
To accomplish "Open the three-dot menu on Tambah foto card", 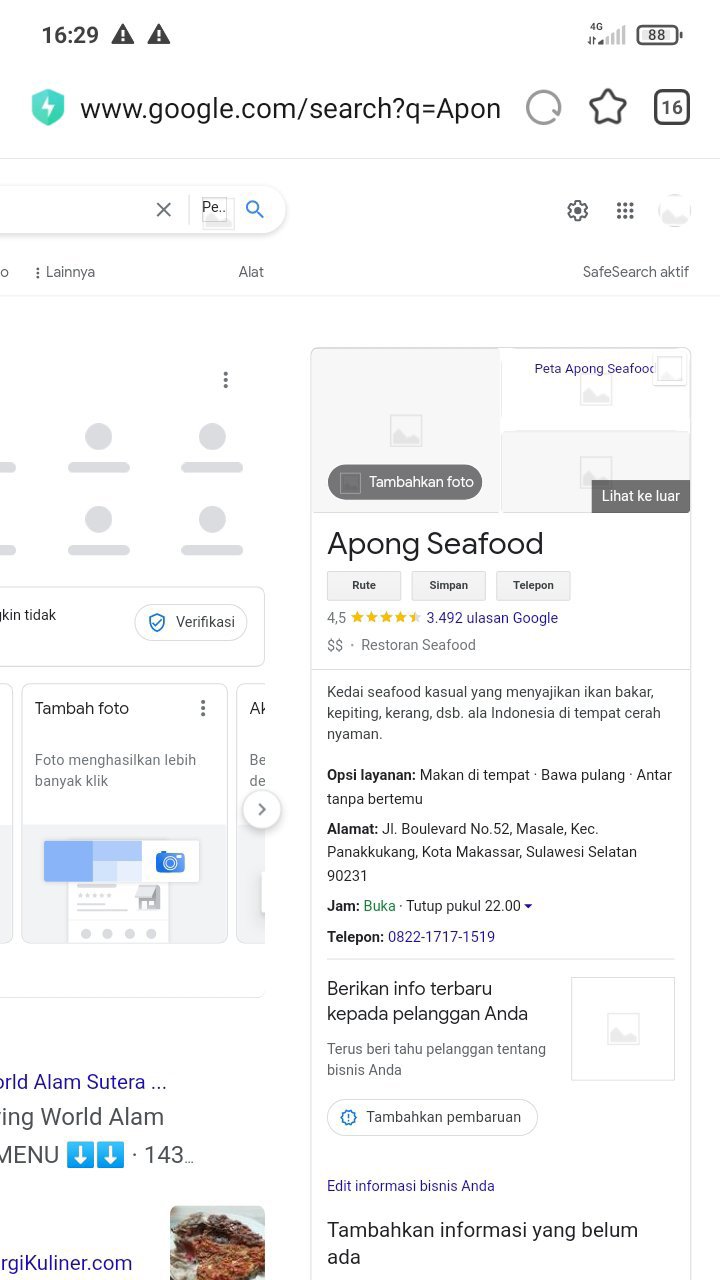I will point(203,708).
